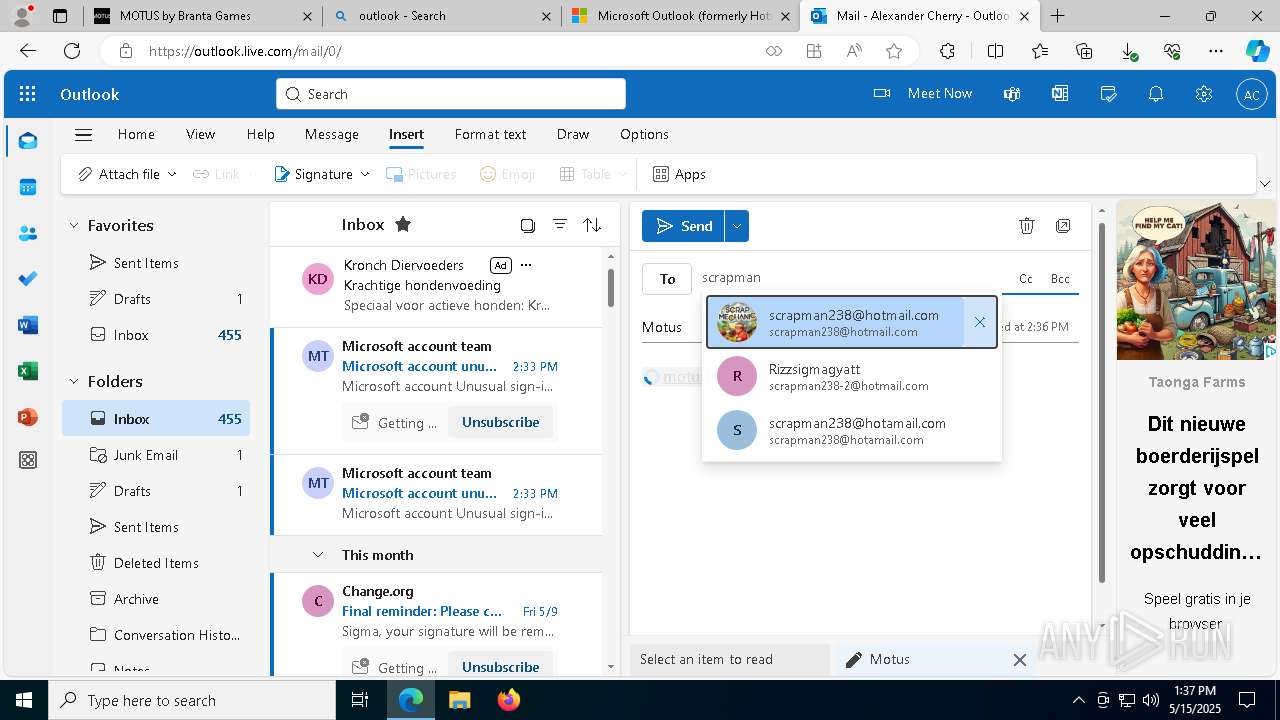The height and width of the screenshot is (720, 1280).
Task: Unsubscribe from first Microsoft account email
Action: pyautogui.click(x=500, y=422)
